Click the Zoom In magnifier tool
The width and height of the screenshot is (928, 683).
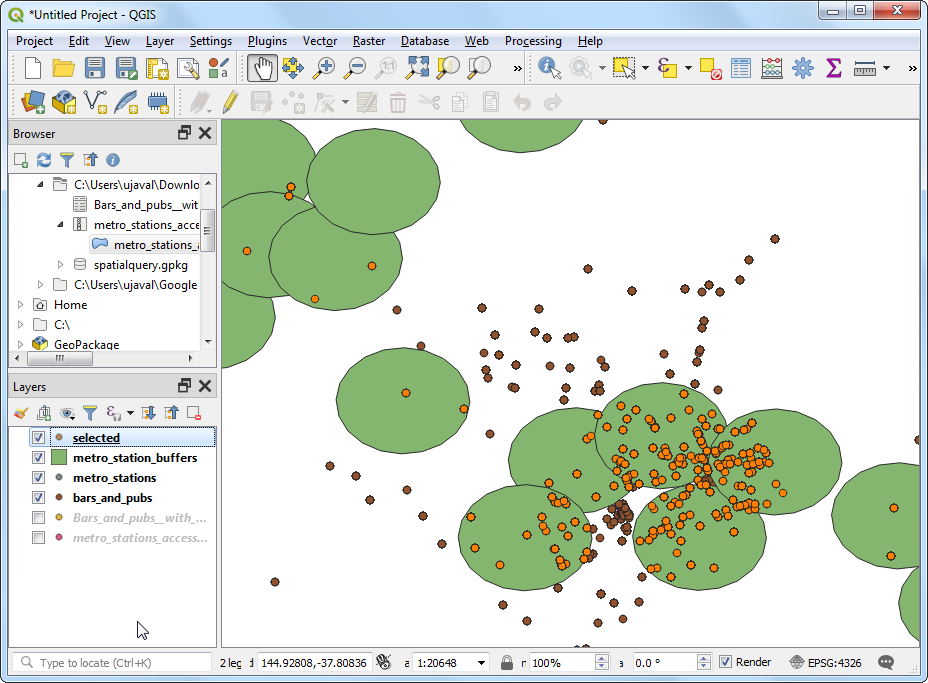(x=324, y=68)
